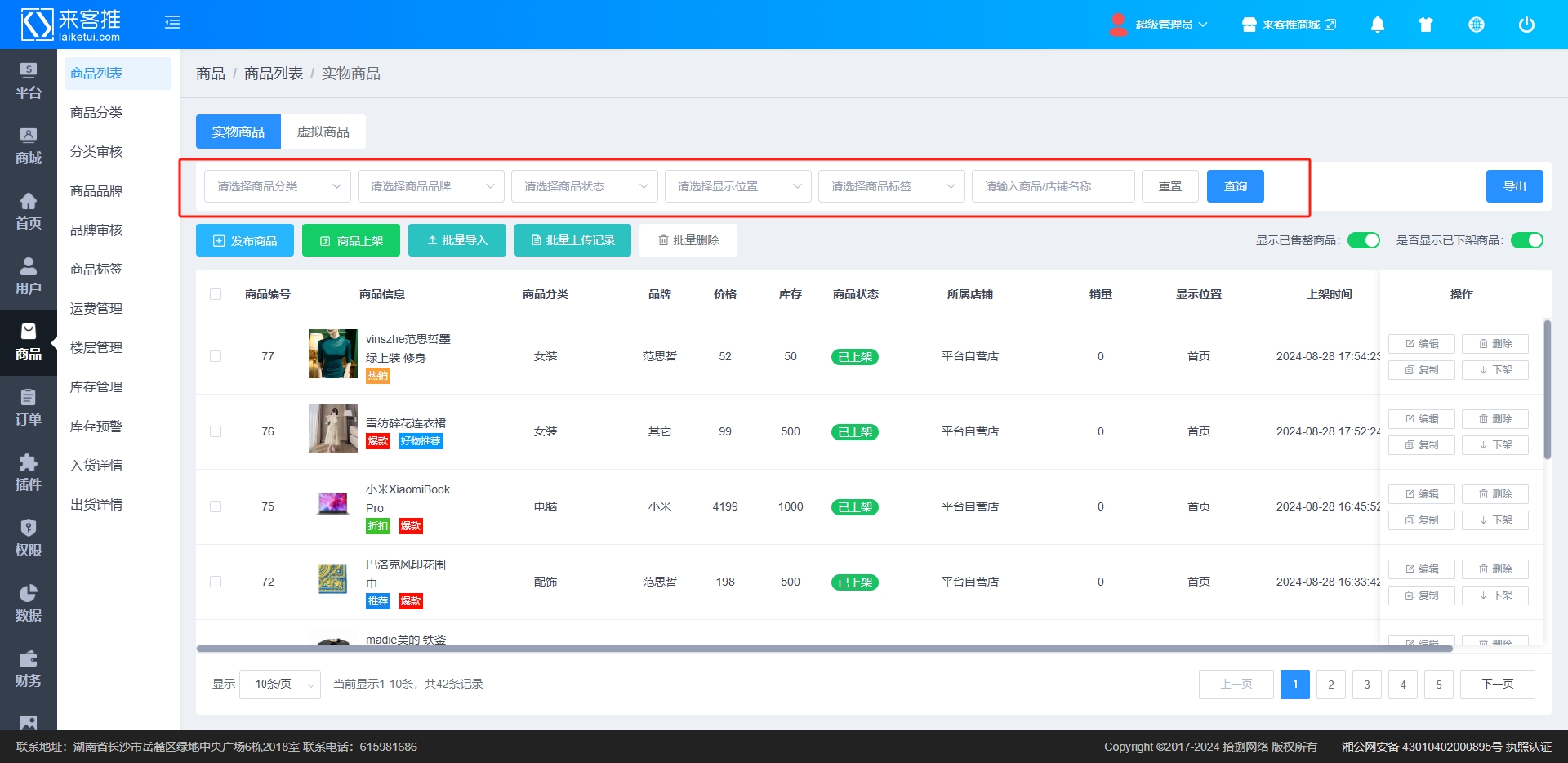This screenshot has height=763, width=1568.
Task: Open the 订单 section in left sidebar
Action: click(29, 408)
